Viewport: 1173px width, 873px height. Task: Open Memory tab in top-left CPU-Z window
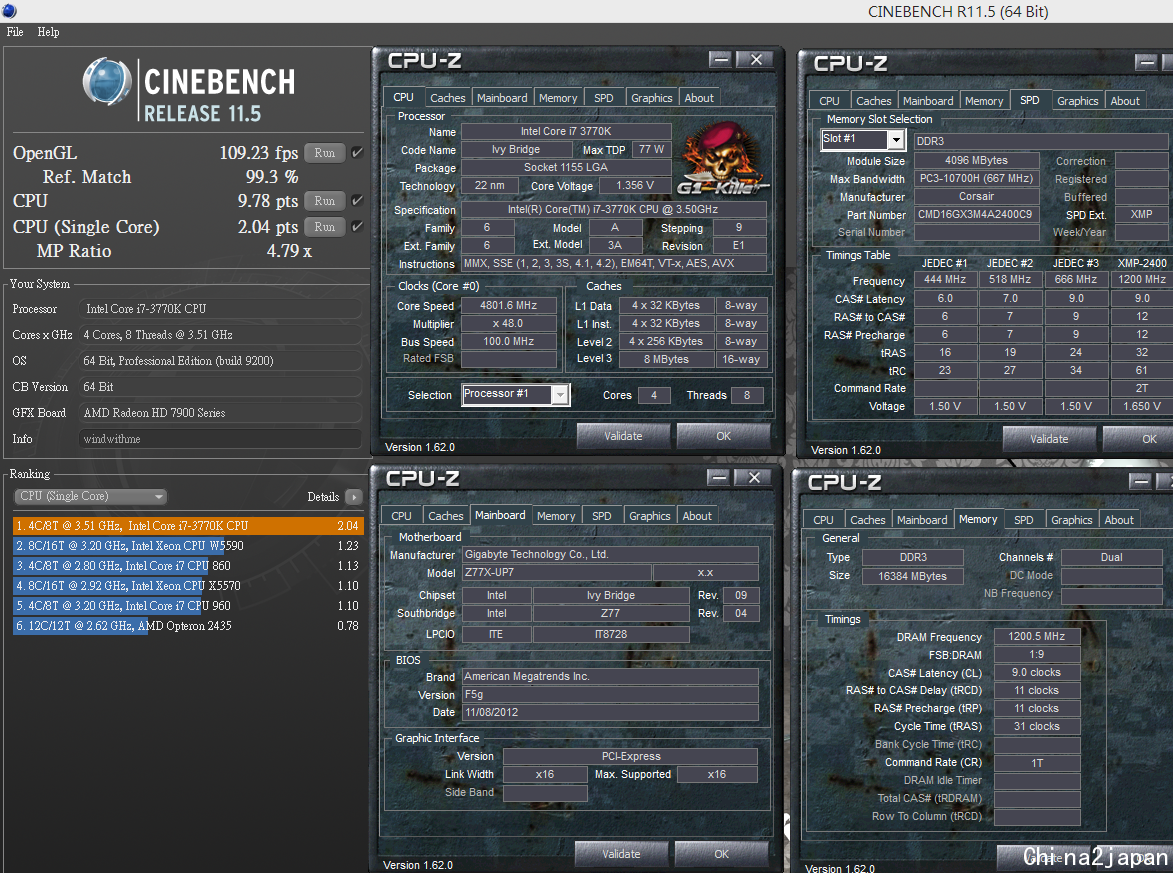(558, 98)
